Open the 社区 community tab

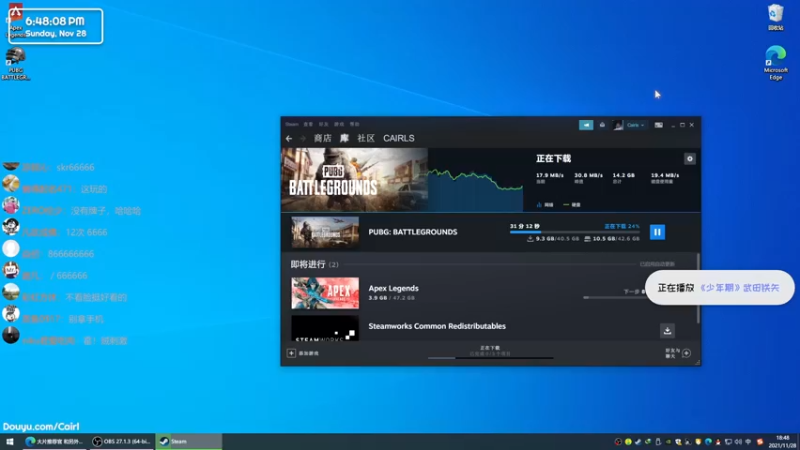(366, 138)
